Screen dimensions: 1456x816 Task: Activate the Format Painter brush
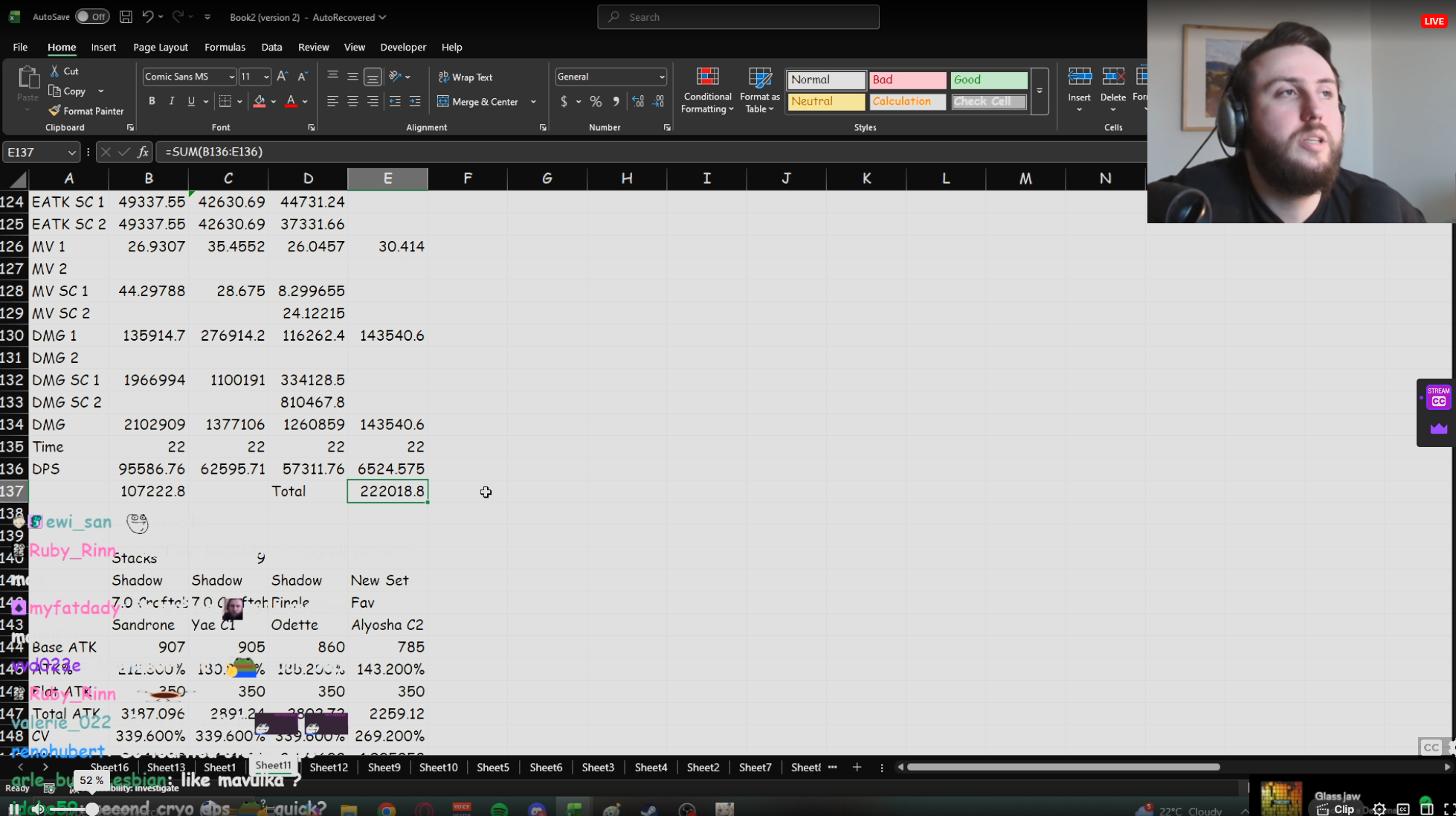pos(86,111)
